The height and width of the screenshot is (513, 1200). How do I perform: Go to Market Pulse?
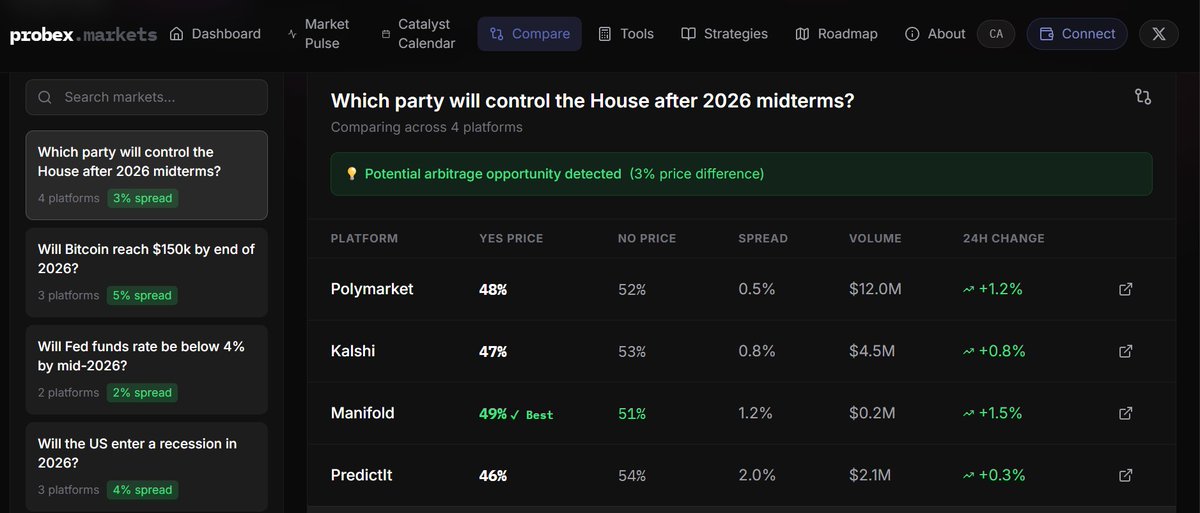pos(319,34)
